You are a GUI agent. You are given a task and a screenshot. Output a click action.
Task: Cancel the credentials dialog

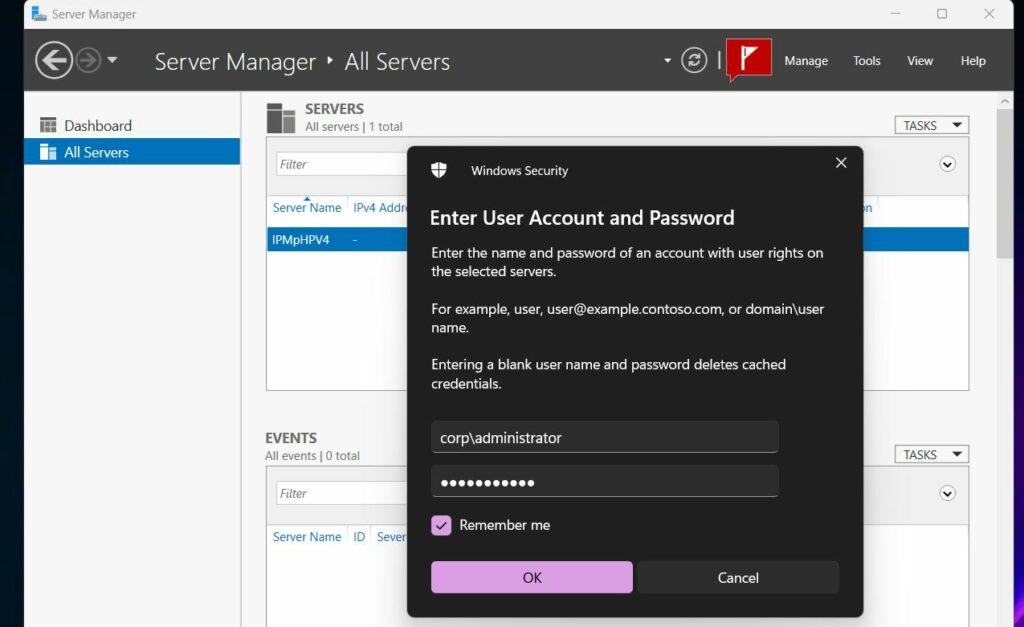[738, 577]
